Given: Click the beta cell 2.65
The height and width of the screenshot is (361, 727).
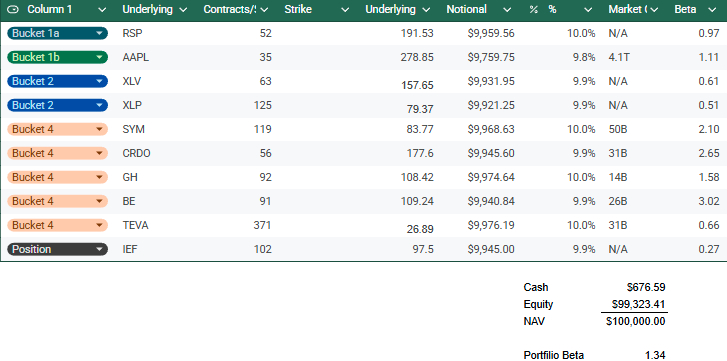Looking at the screenshot, I should 709,153.
